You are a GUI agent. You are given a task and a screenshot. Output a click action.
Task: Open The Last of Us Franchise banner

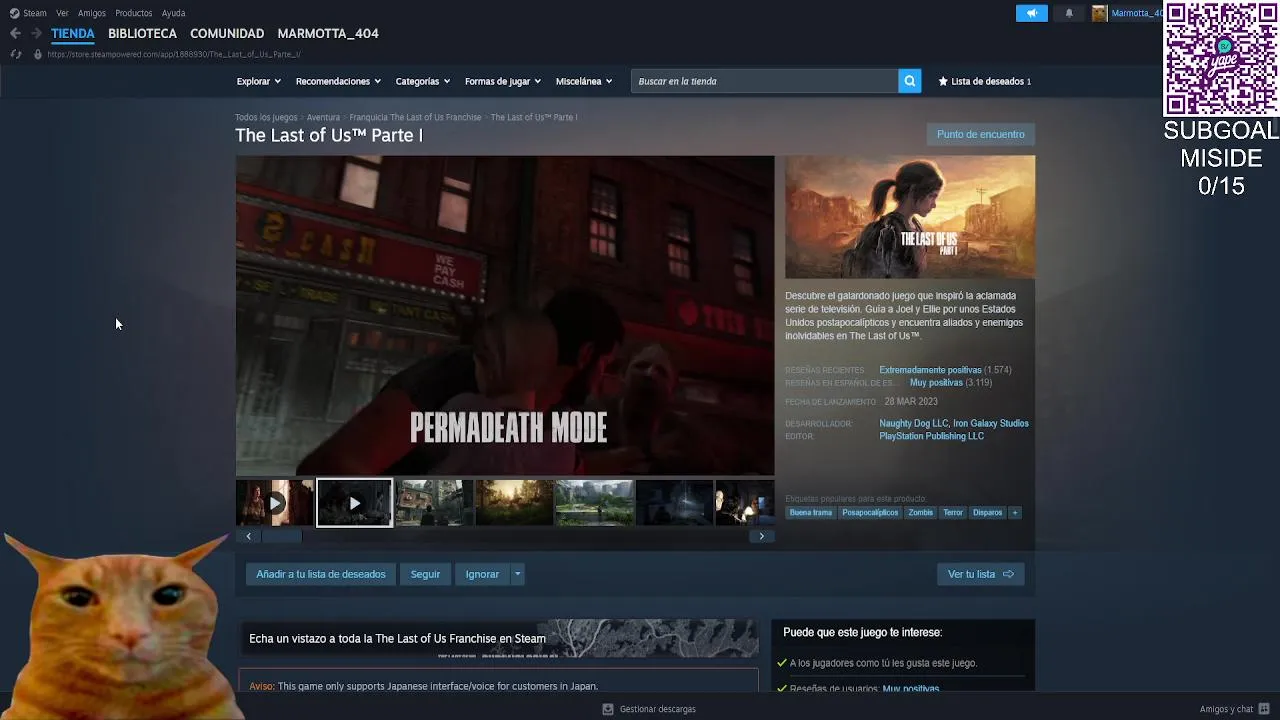click(x=498, y=638)
